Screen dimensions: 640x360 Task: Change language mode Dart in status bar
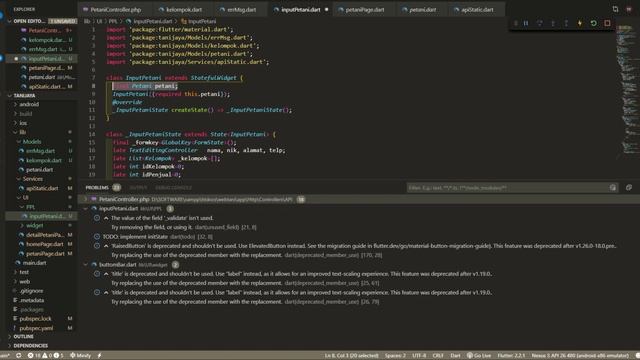(455, 356)
